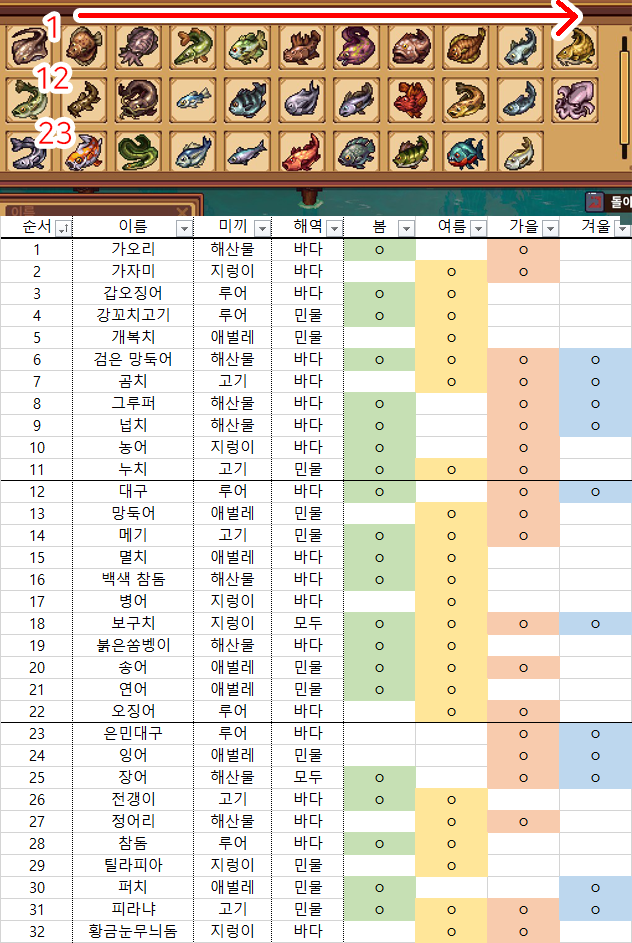
Task: Select the 가자미 flounder fish icon
Action: pos(84,46)
